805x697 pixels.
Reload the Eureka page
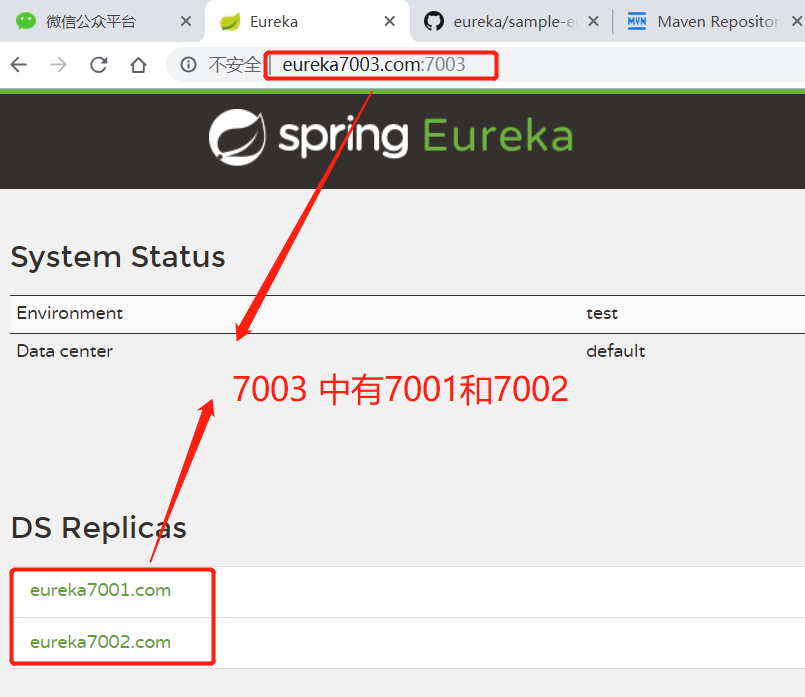[x=99, y=65]
